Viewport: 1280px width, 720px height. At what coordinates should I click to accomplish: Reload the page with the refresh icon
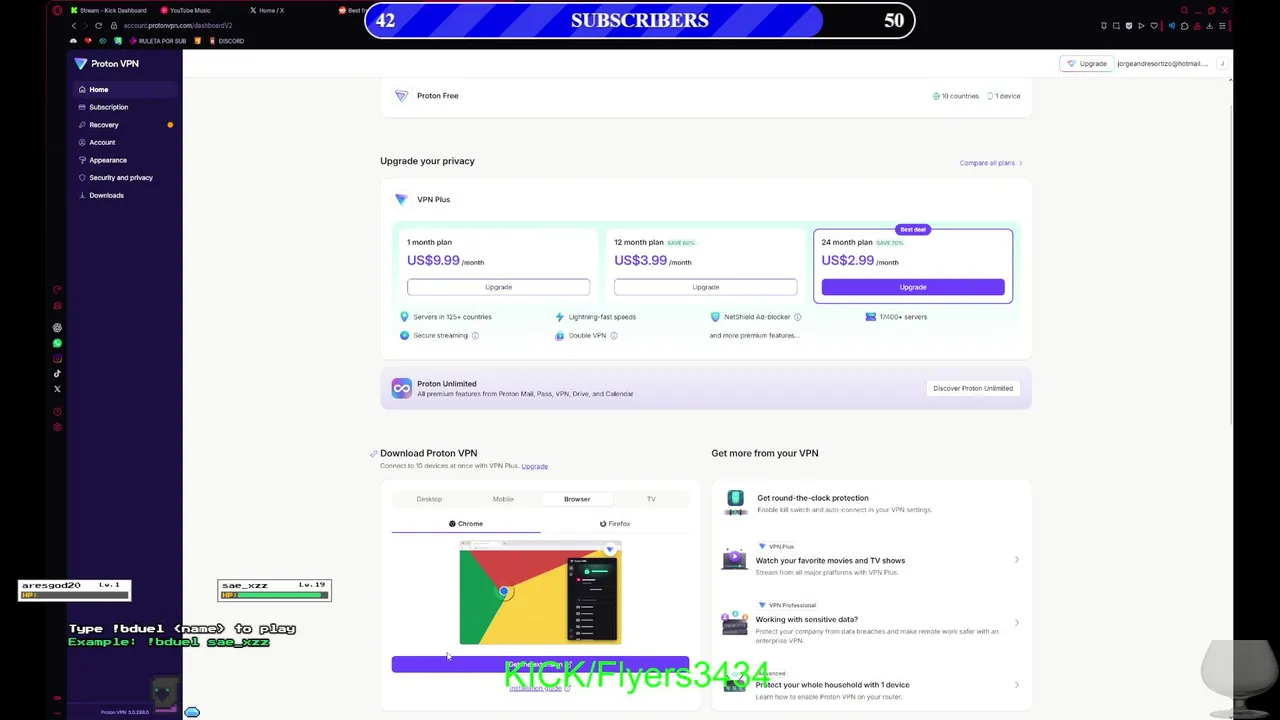(x=98, y=25)
